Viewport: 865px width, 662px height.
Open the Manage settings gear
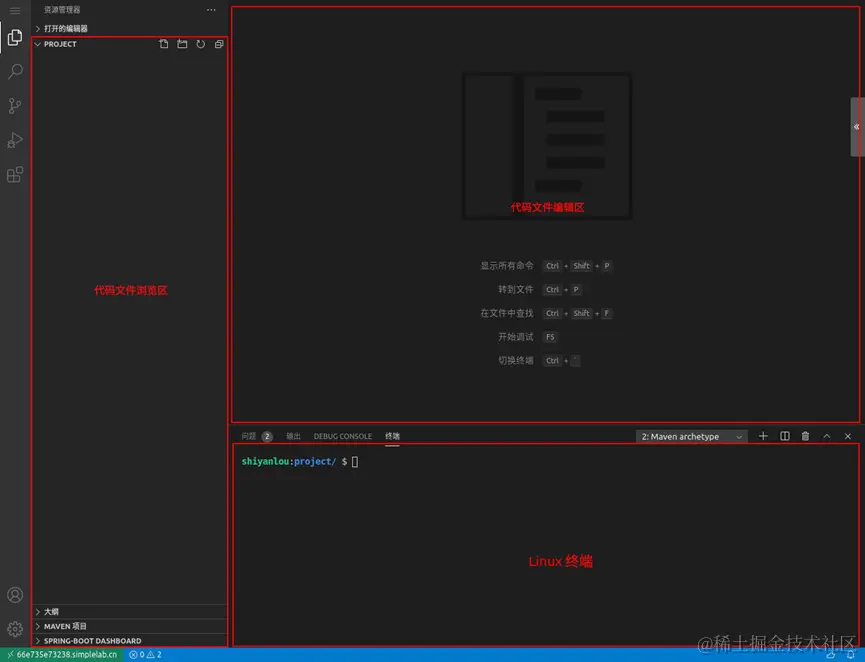pyautogui.click(x=15, y=629)
